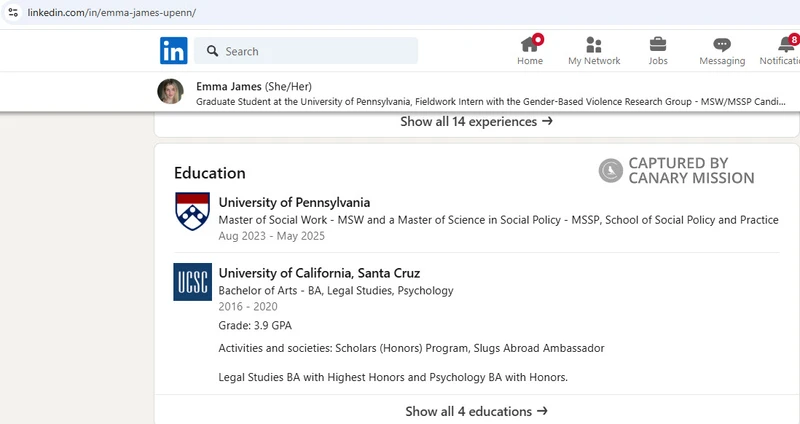Open the Messaging chat icon
This screenshot has height=424, width=800.
coord(722,44)
